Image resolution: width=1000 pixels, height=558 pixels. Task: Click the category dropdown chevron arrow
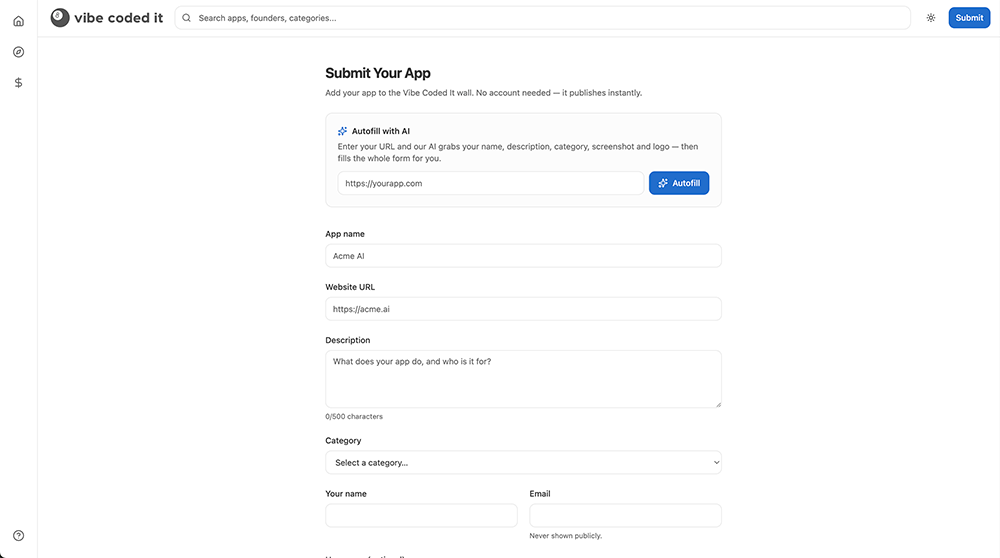click(716, 462)
